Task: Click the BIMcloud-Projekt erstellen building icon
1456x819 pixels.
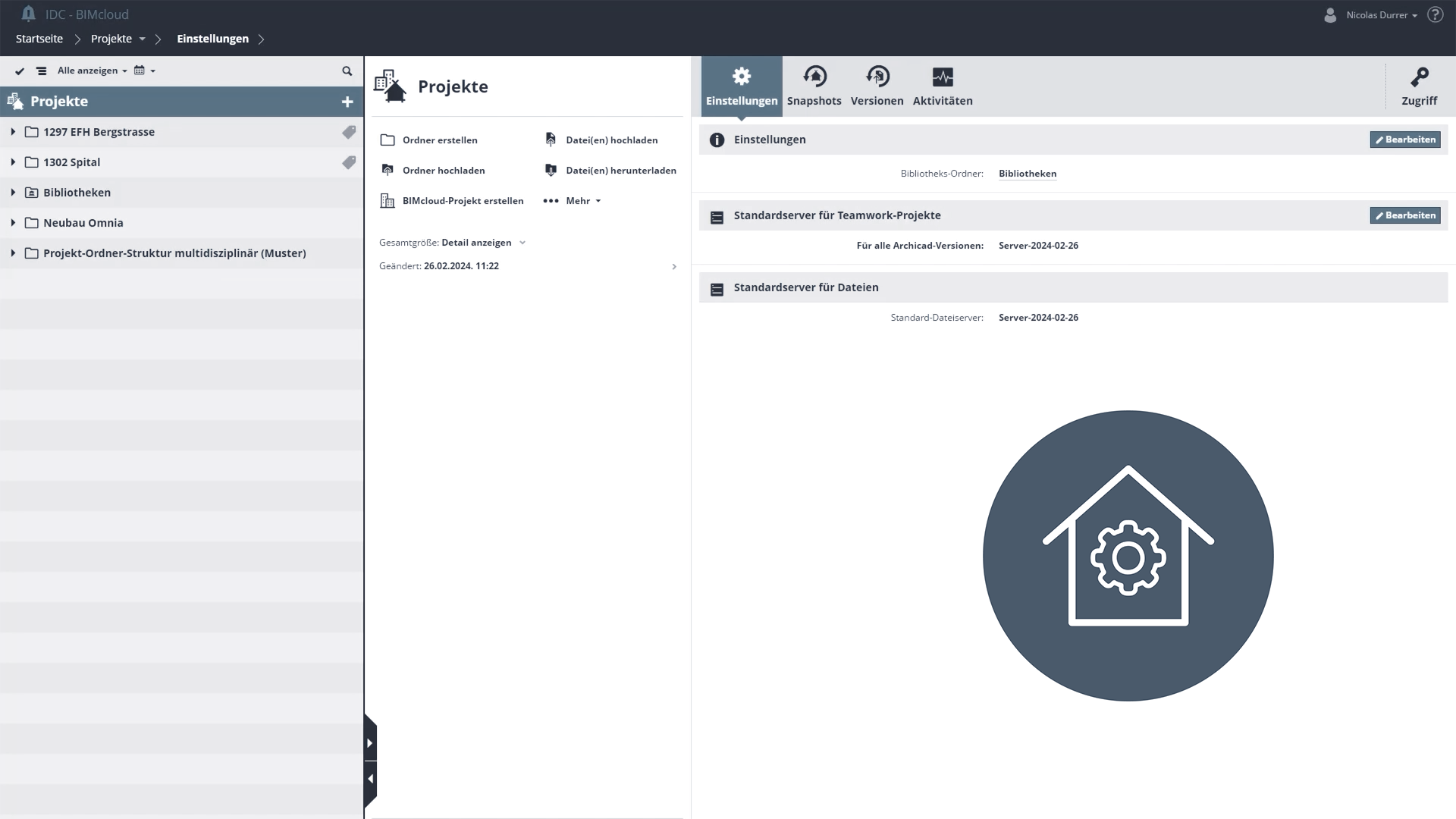Action: (x=388, y=201)
